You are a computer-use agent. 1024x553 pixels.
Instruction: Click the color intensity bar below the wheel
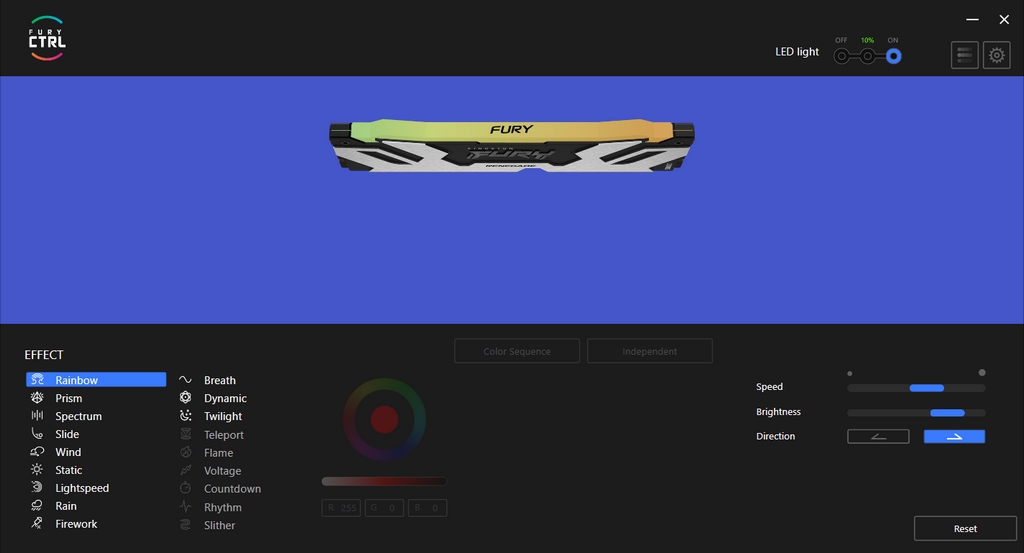tap(384, 481)
